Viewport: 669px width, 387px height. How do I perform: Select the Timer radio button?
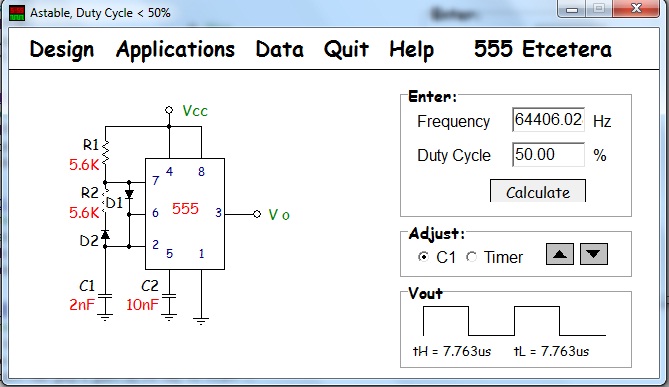tap(471, 257)
